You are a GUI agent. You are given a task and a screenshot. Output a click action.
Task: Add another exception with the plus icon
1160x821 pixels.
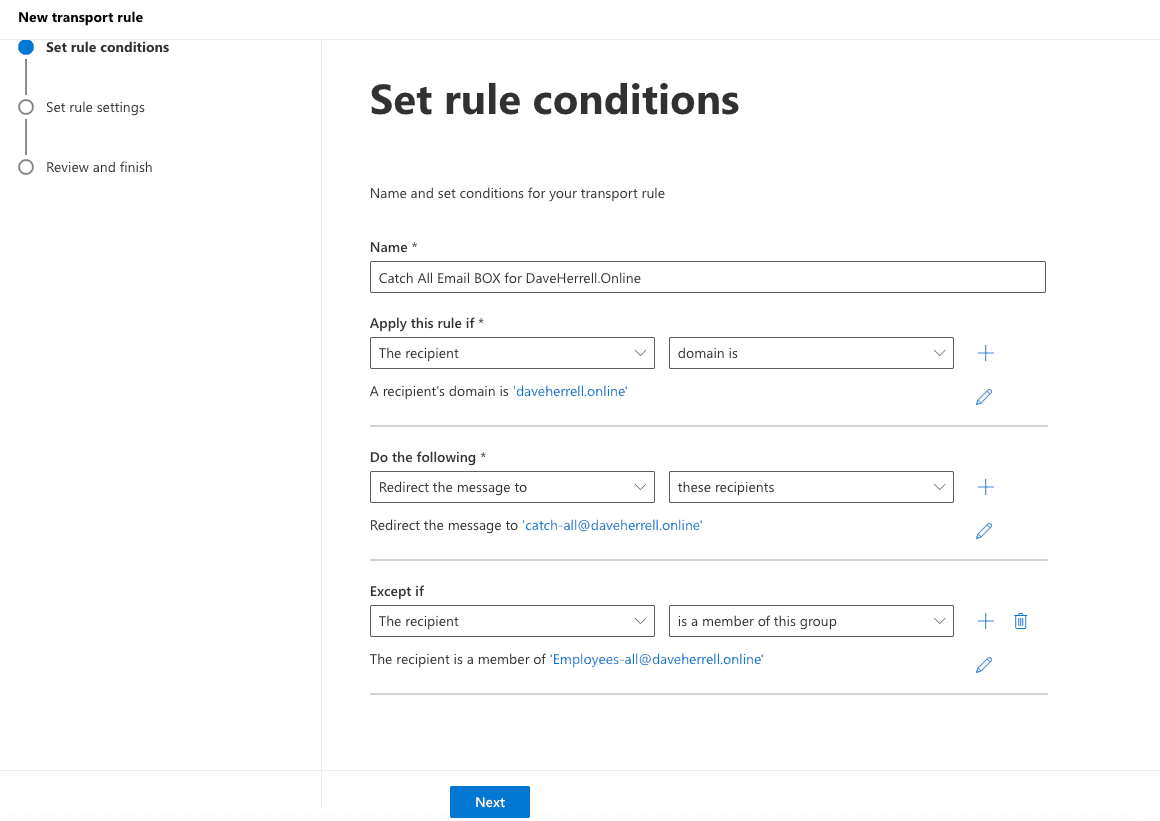coord(985,621)
